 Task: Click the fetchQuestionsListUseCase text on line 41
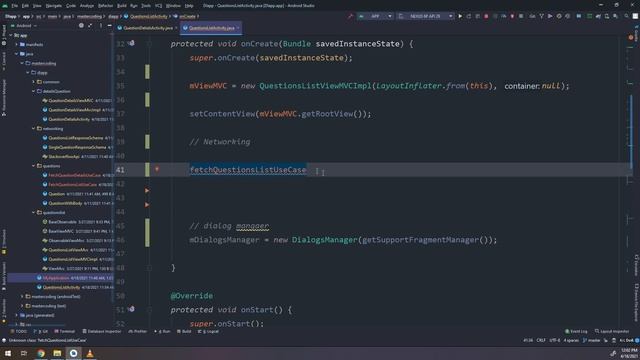(248, 170)
